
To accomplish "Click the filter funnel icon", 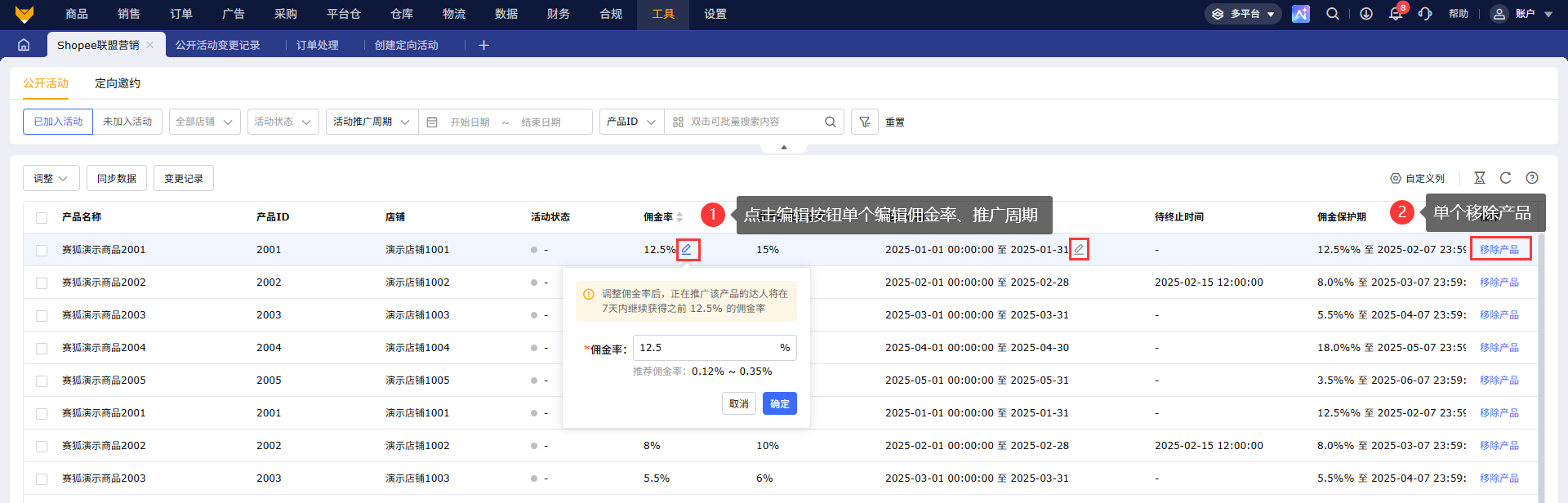I will (x=865, y=122).
